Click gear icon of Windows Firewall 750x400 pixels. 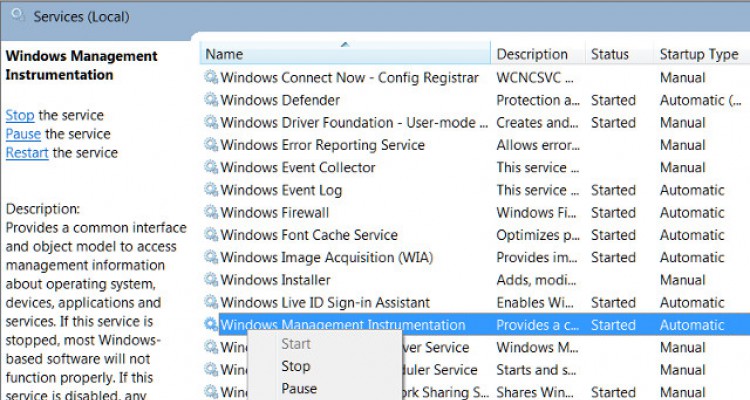(211, 211)
